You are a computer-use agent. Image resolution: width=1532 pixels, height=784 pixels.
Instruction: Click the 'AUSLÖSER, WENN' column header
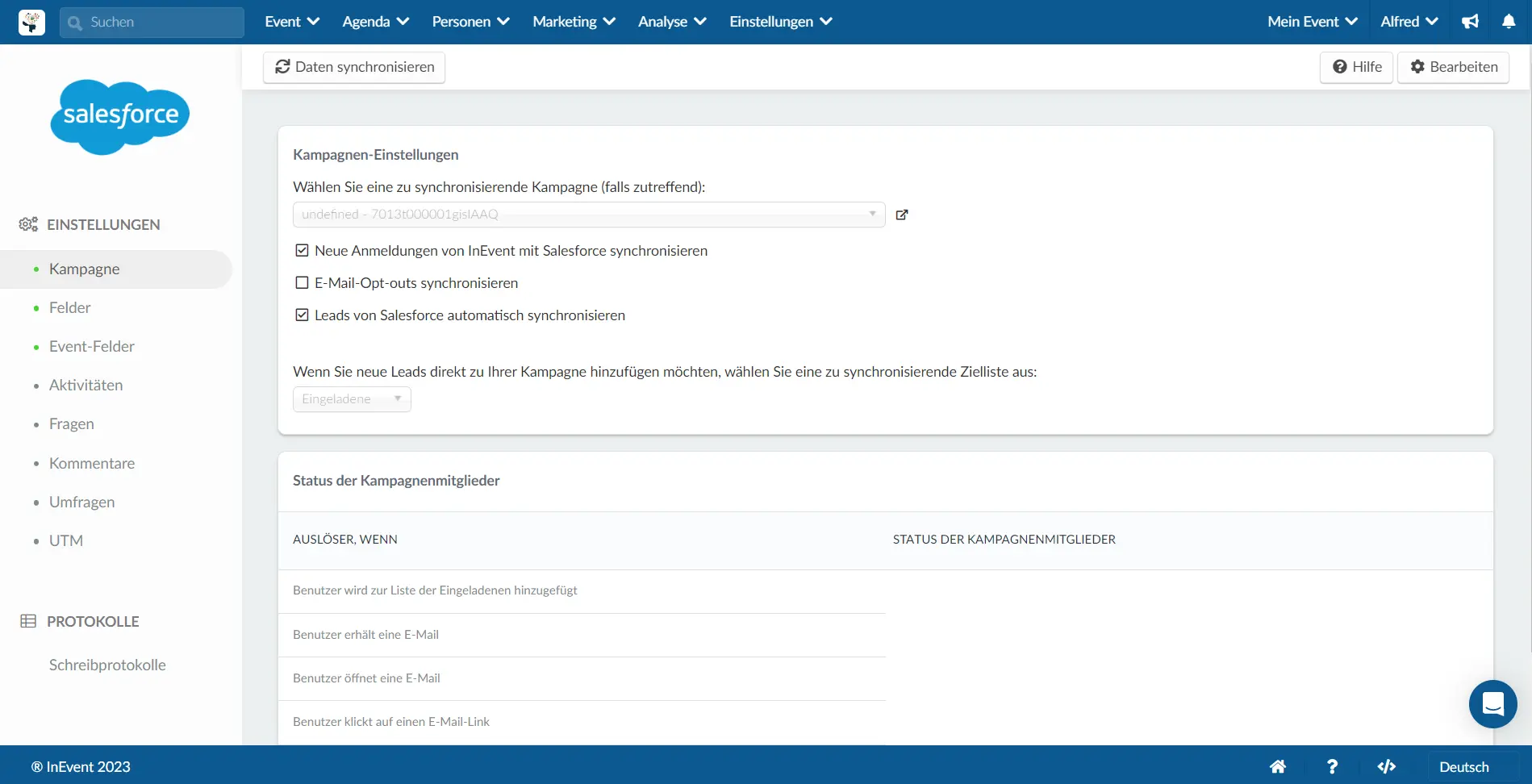[x=345, y=540]
